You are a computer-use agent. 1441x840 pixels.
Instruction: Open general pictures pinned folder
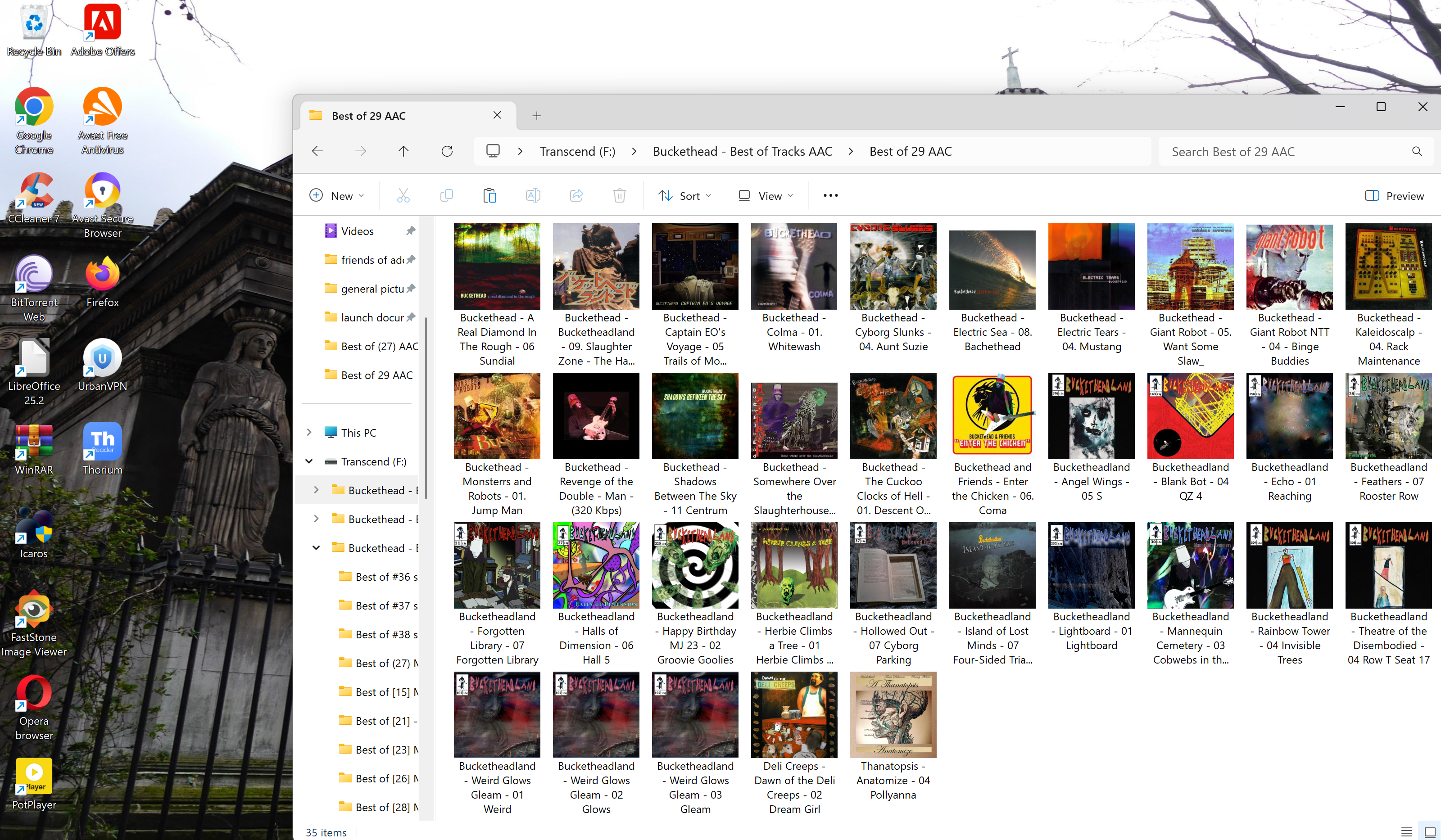(369, 288)
